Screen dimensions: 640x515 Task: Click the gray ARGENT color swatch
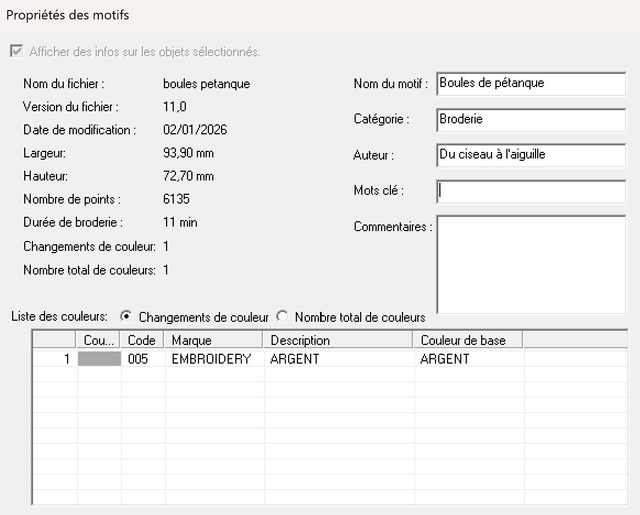(99, 359)
